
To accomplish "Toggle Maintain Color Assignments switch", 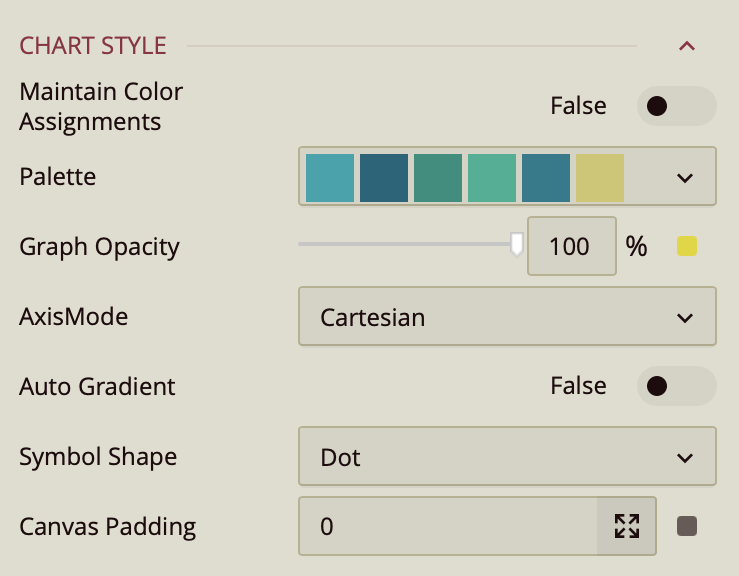I will click(x=676, y=106).
